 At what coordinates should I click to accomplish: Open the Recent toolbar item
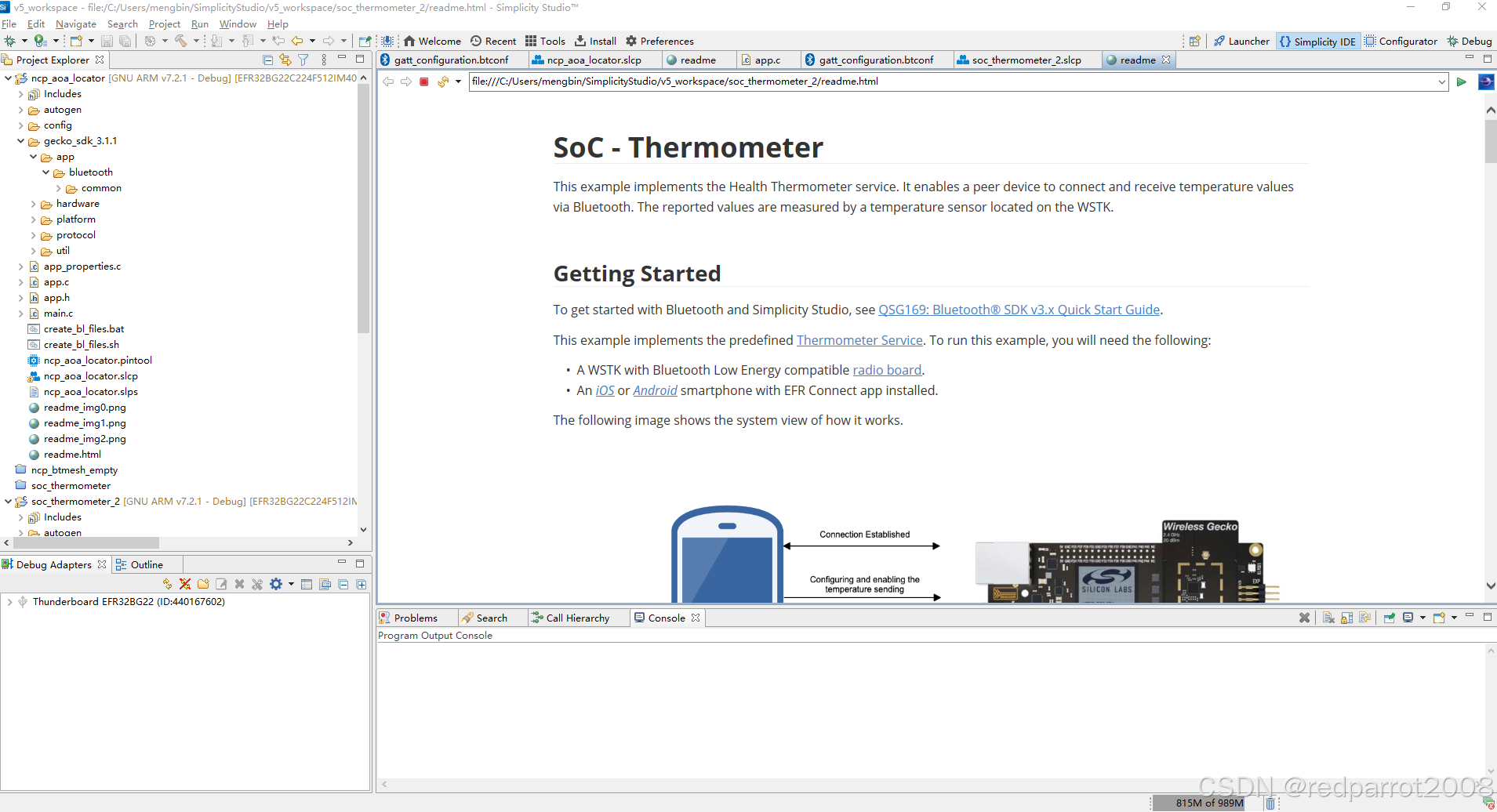pyautogui.click(x=493, y=41)
